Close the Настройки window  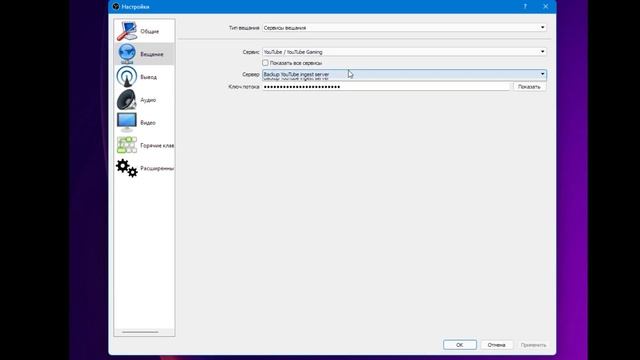(x=546, y=7)
